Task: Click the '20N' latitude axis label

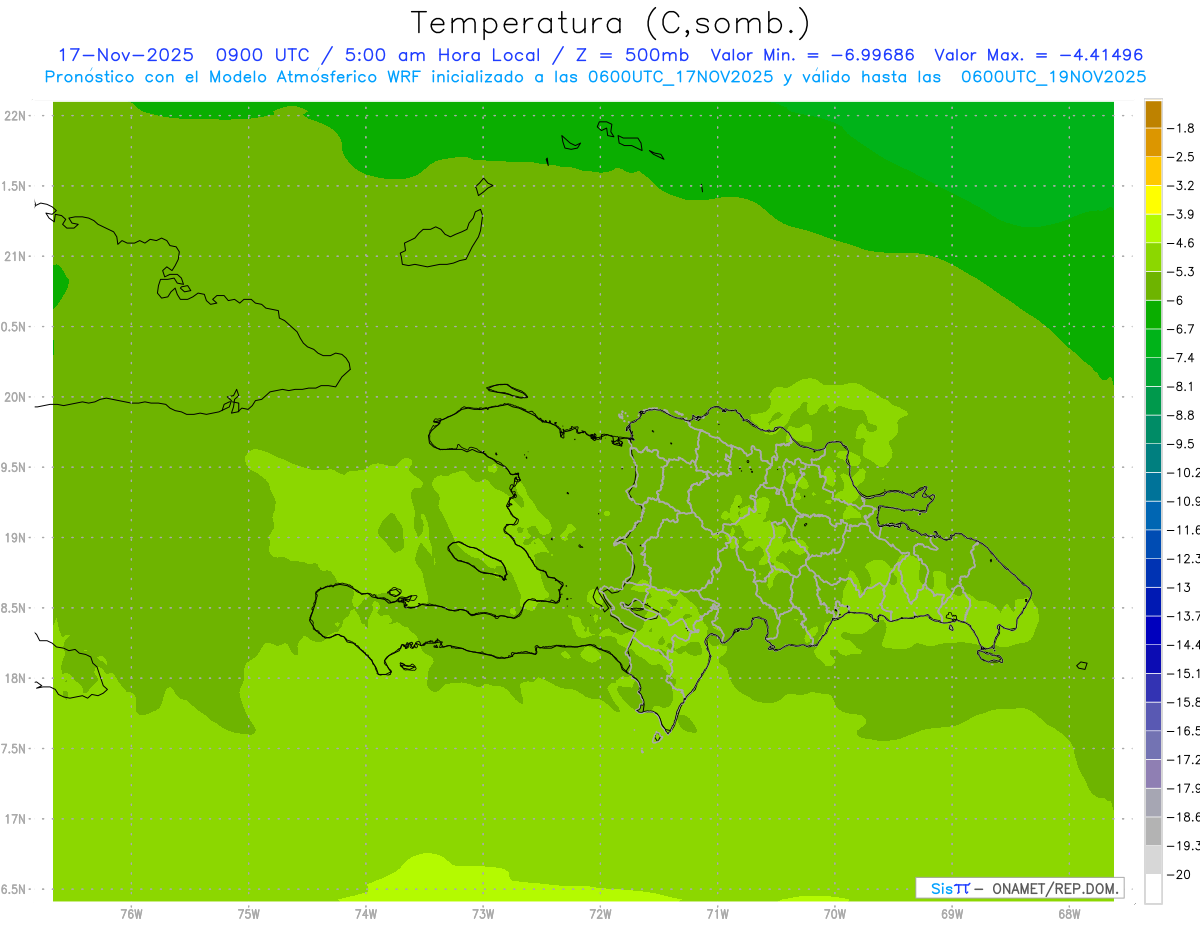Action: pyautogui.click(x=14, y=397)
